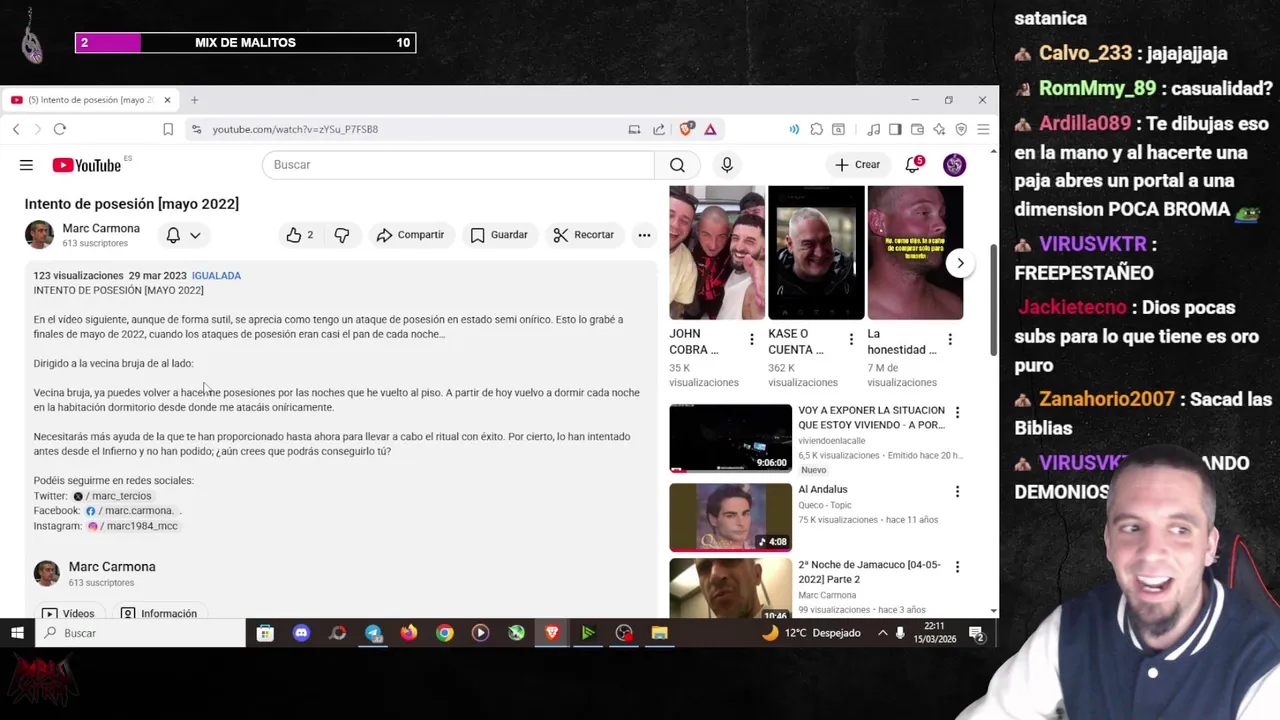Close the Intento de posesión tab
Screen dimensions: 1280x720
pyautogui.click(x=167, y=100)
